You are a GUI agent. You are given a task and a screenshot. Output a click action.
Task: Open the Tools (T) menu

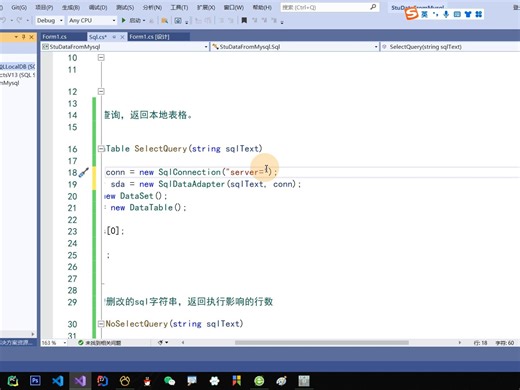(179, 7)
